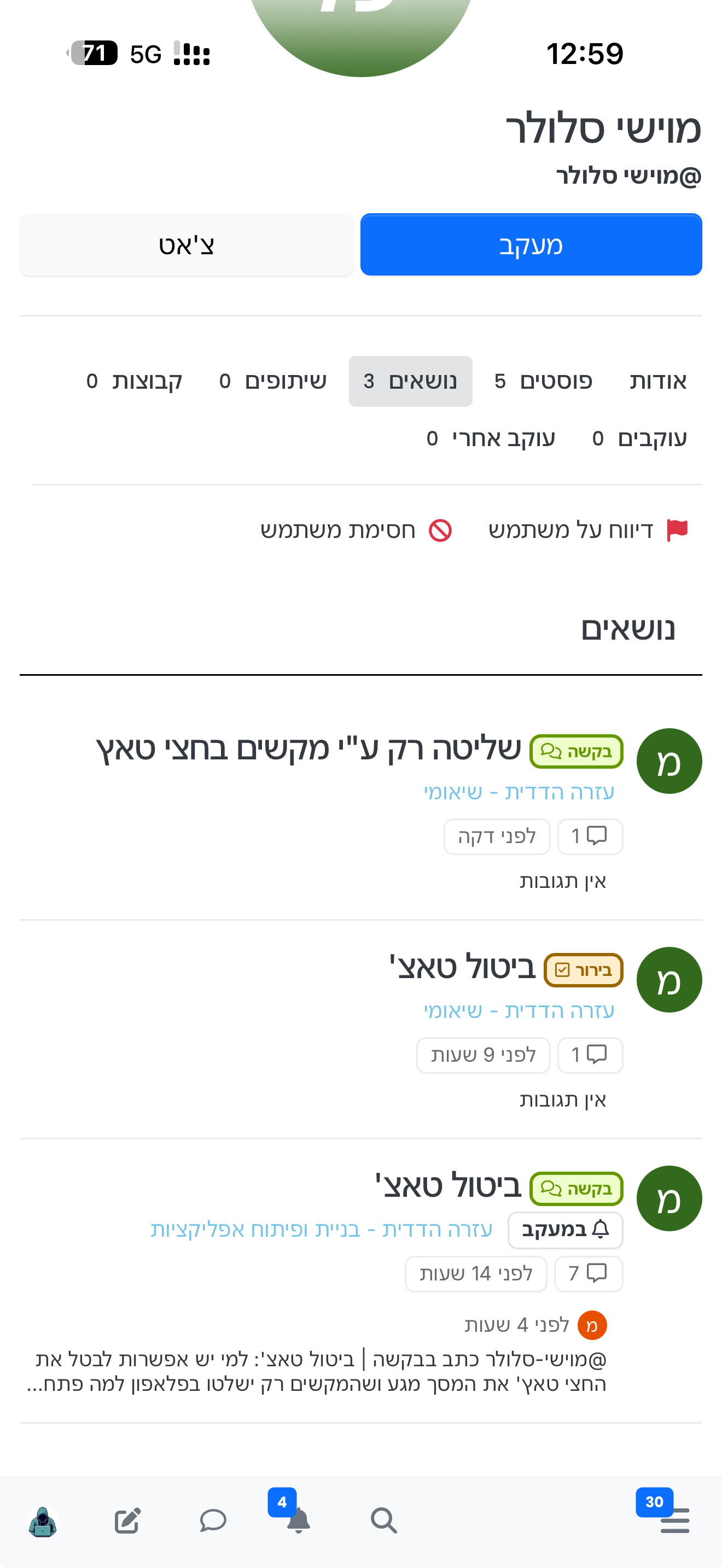Tap the compose new post icon

(x=128, y=1520)
